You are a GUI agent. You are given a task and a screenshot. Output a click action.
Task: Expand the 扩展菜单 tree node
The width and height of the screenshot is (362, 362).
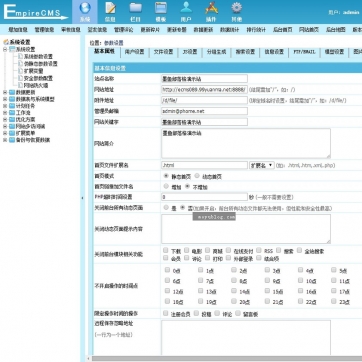click(x=5, y=133)
